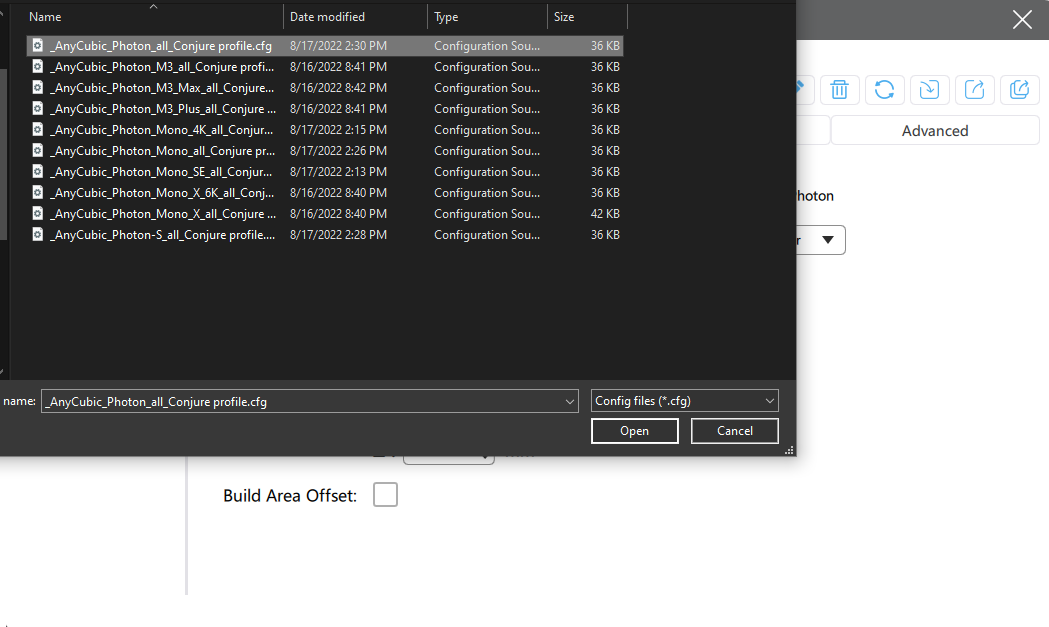Click the single-square export profile icon
Image resolution: width=1049 pixels, height=627 pixels.
pyautogui.click(x=975, y=90)
